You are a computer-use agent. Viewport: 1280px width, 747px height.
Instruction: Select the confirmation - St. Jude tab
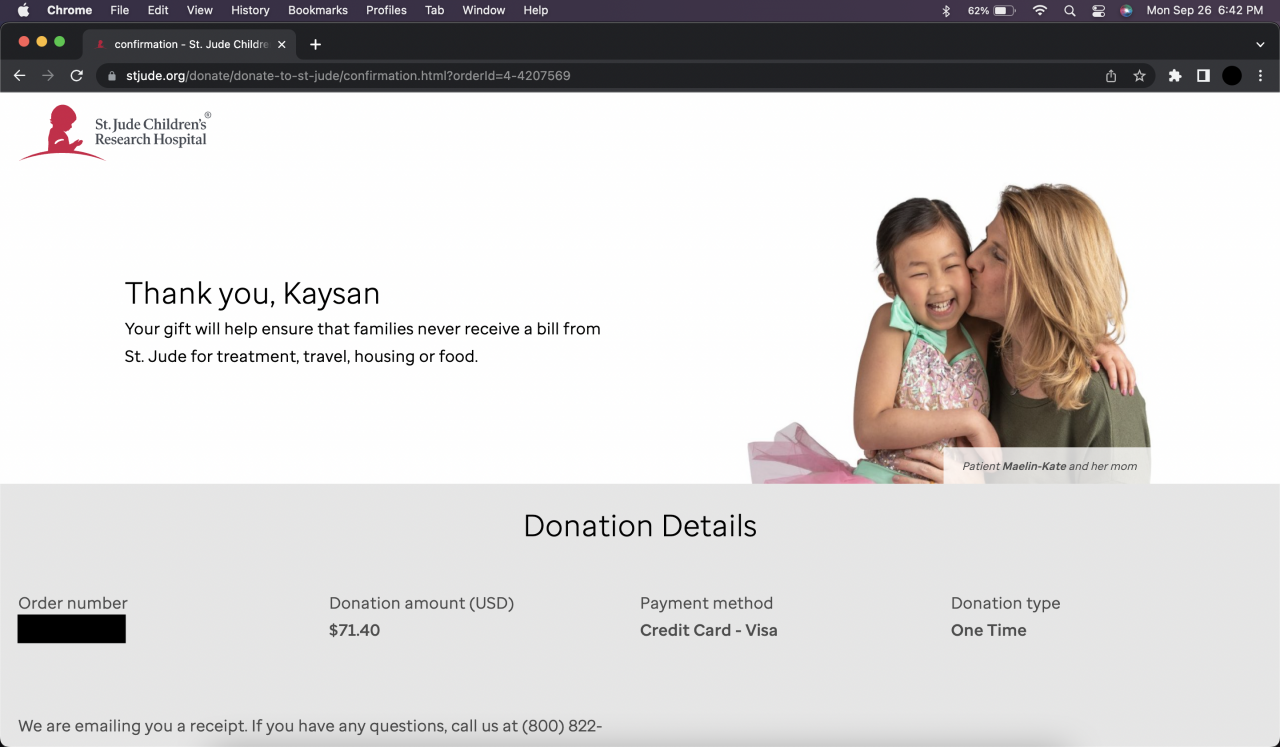pyautogui.click(x=190, y=44)
